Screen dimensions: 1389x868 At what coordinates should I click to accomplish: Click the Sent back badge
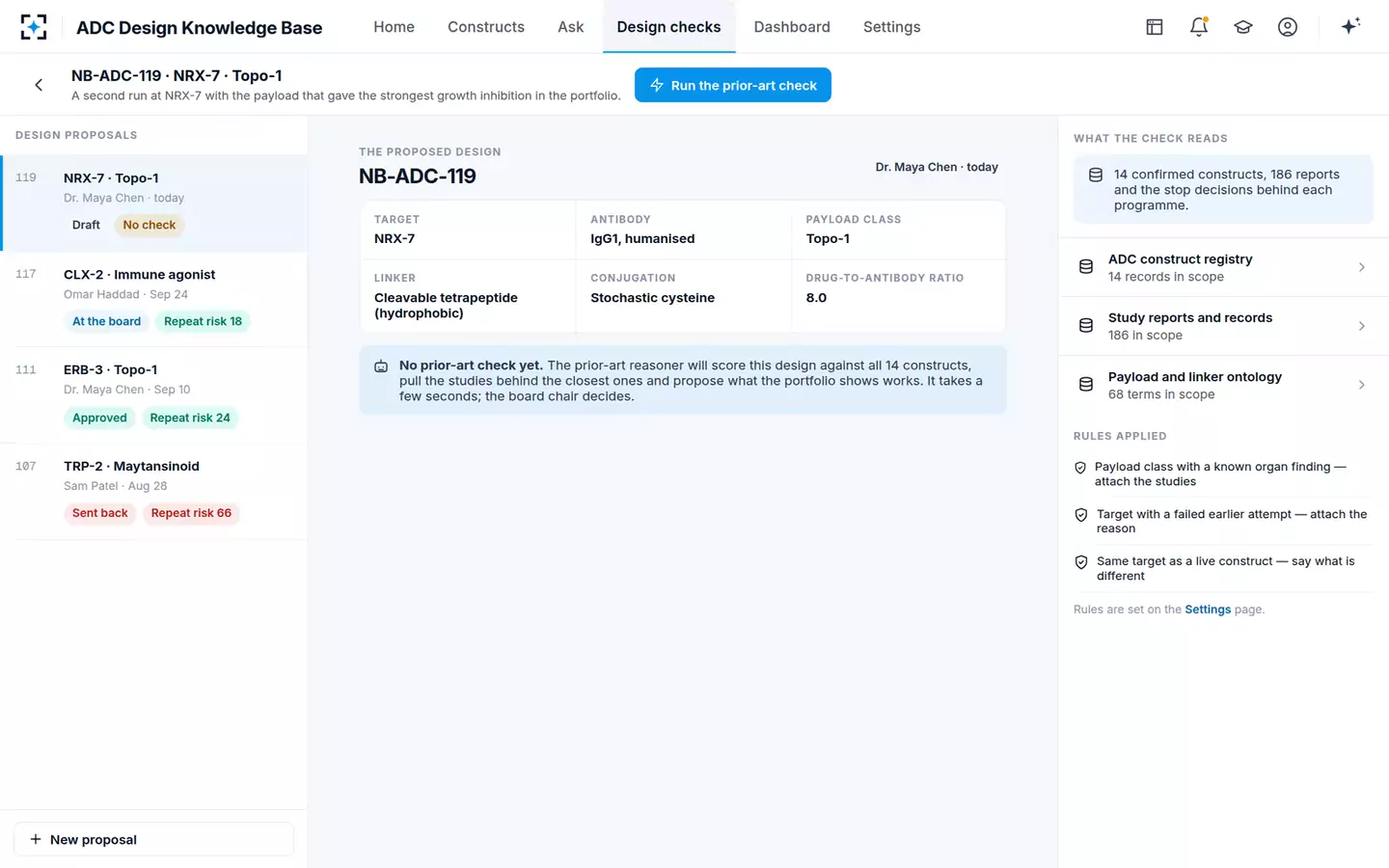[x=99, y=513]
